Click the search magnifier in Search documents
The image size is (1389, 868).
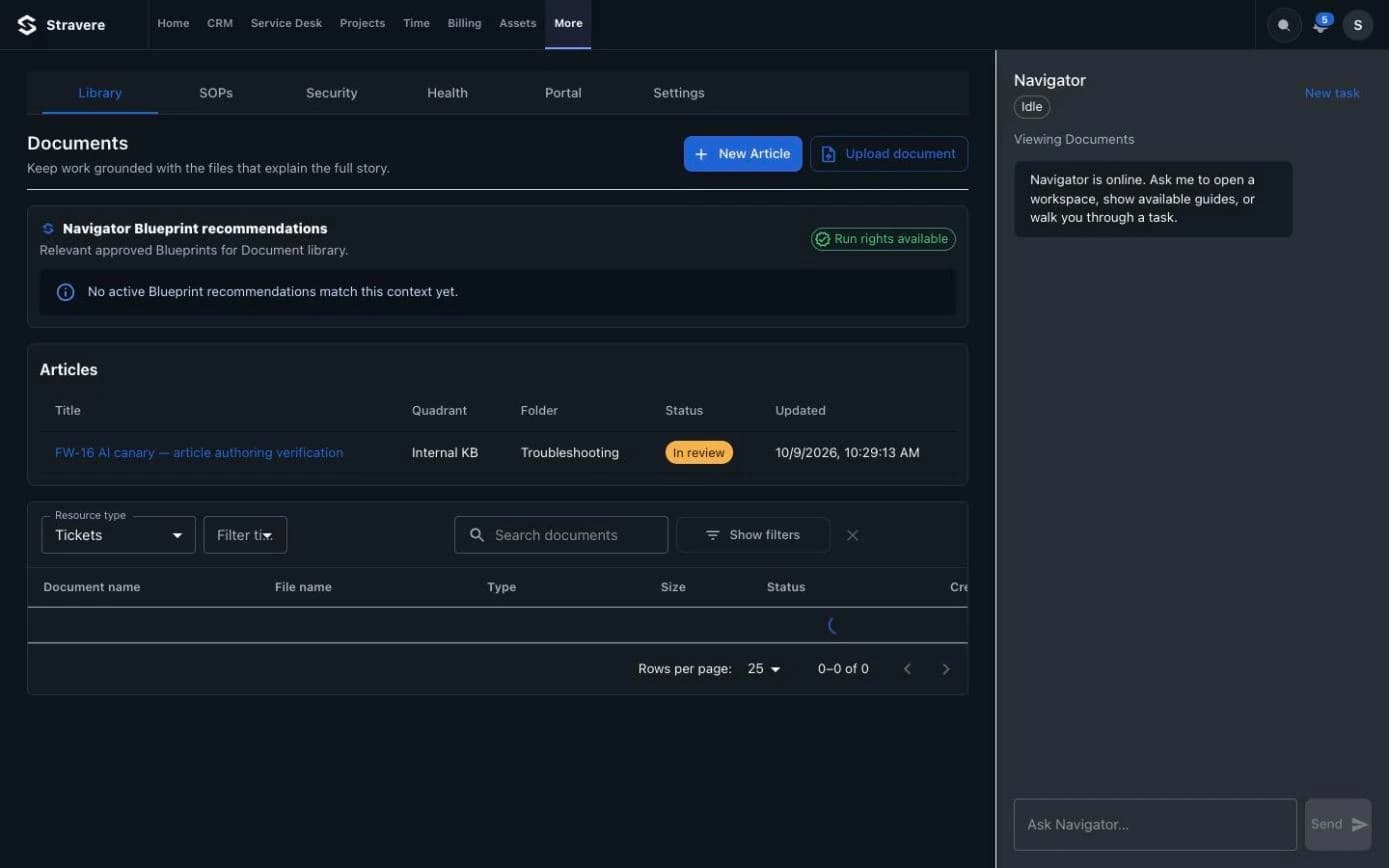click(x=477, y=535)
